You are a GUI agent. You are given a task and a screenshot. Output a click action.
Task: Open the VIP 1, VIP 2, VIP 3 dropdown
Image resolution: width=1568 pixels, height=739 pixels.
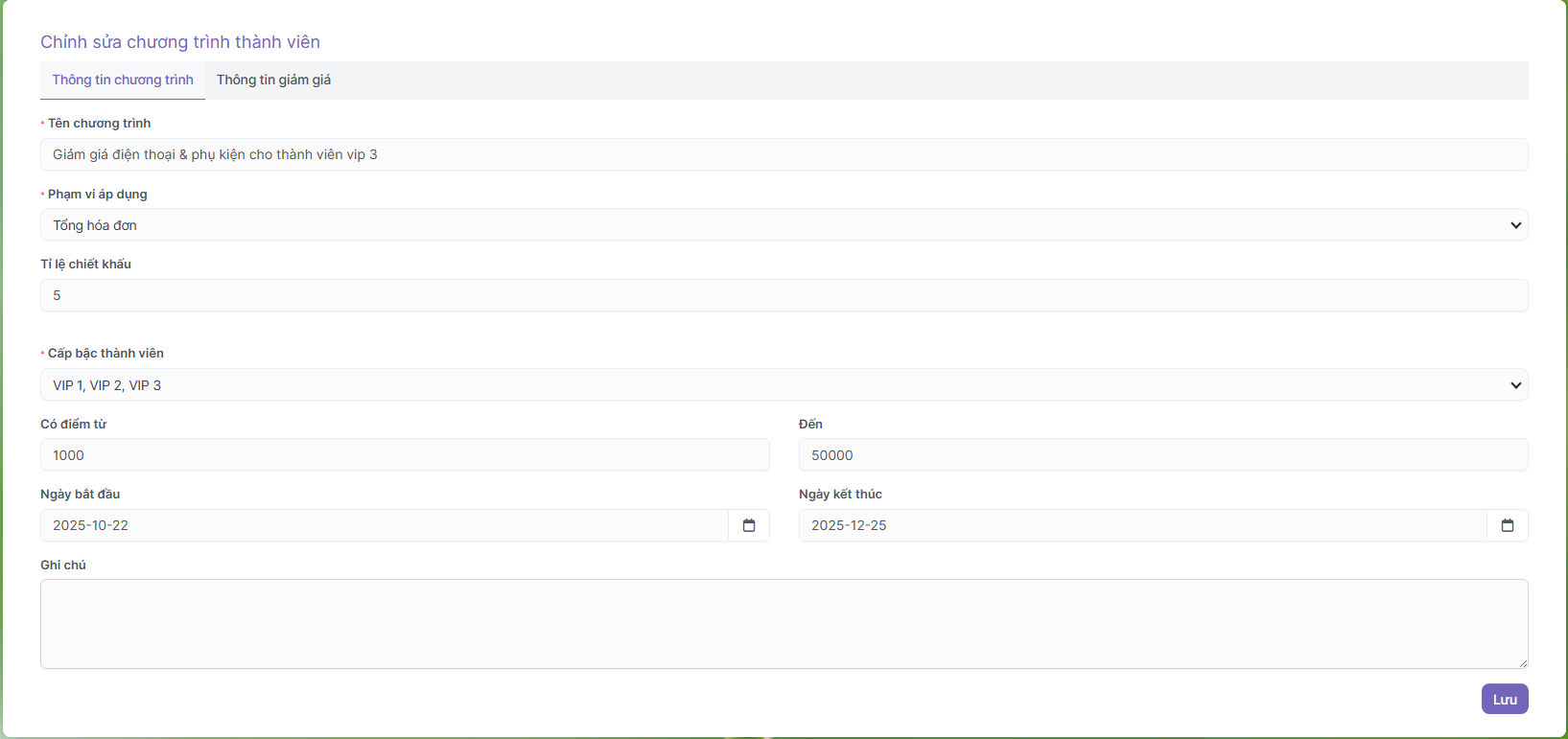coord(767,385)
